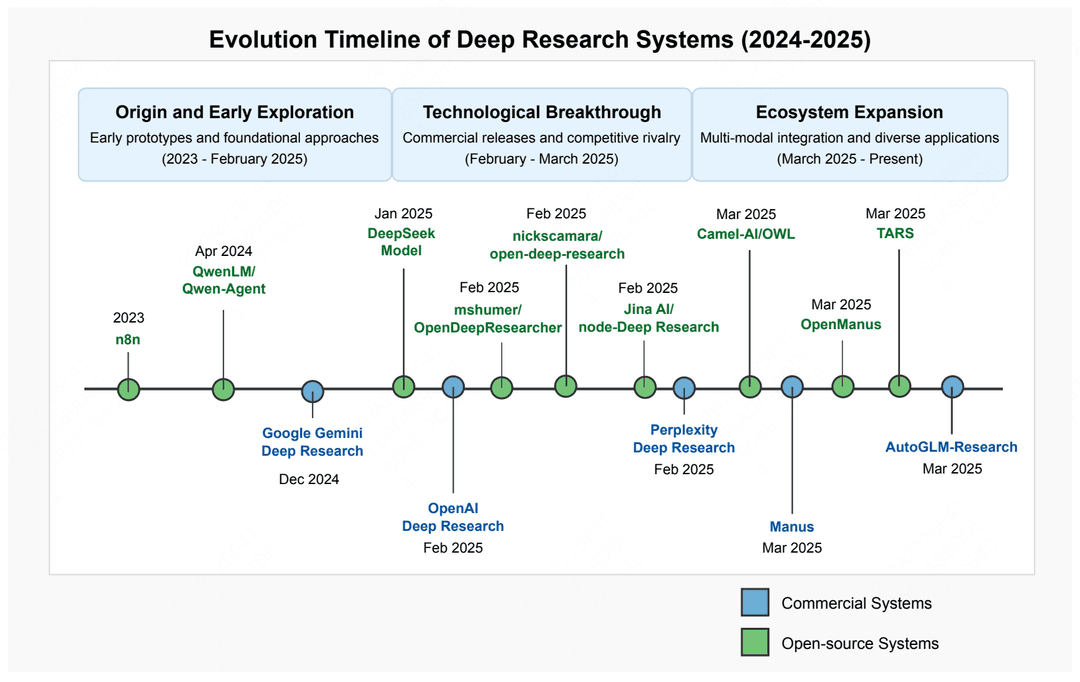This screenshot has height=682, width=1080.
Task: Click the blue Commercial Systems legend swatch
Action: click(755, 602)
